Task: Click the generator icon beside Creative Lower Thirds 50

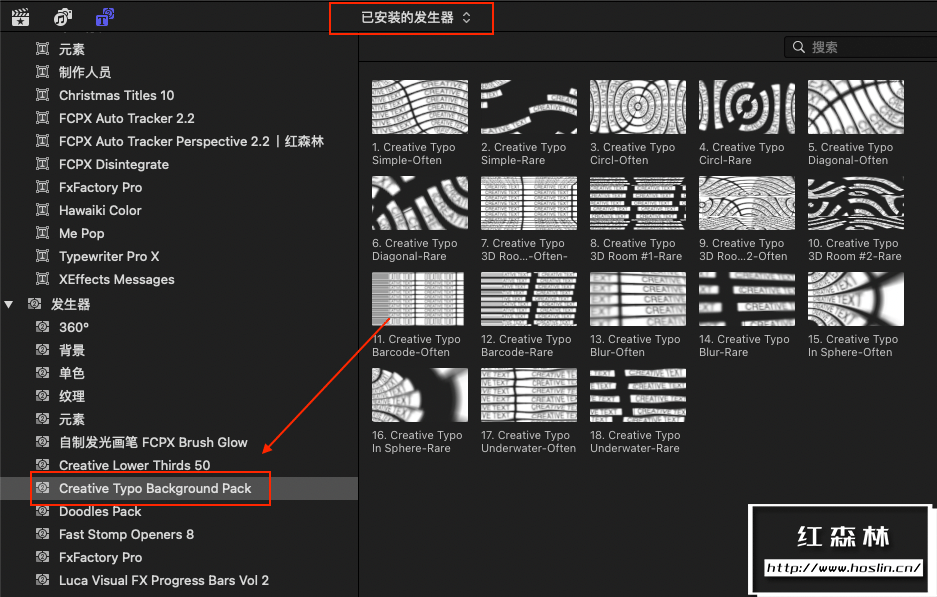Action: [42, 465]
